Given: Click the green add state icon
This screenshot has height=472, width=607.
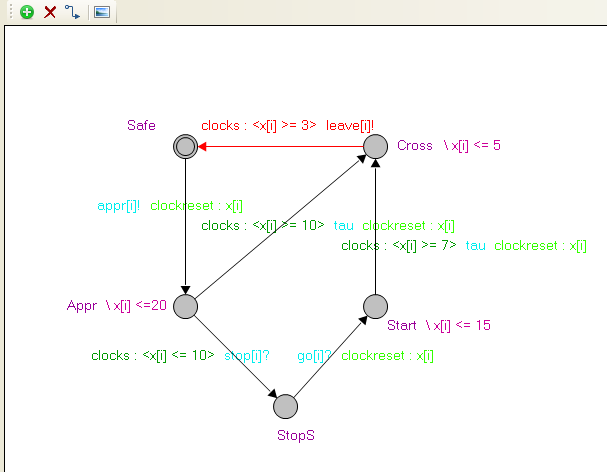Looking at the screenshot, I should [27, 12].
